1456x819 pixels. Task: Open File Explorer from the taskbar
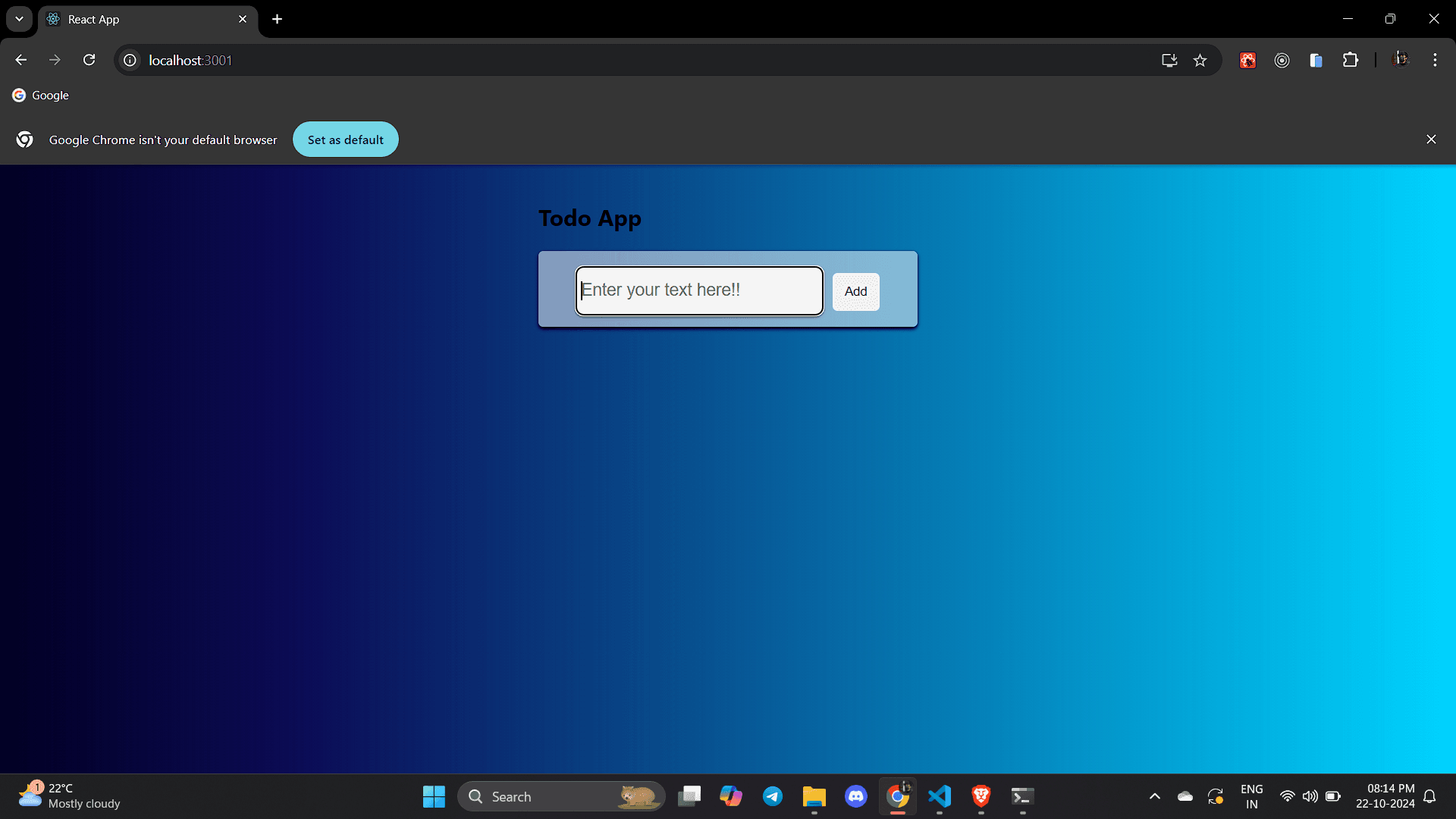pos(814,796)
